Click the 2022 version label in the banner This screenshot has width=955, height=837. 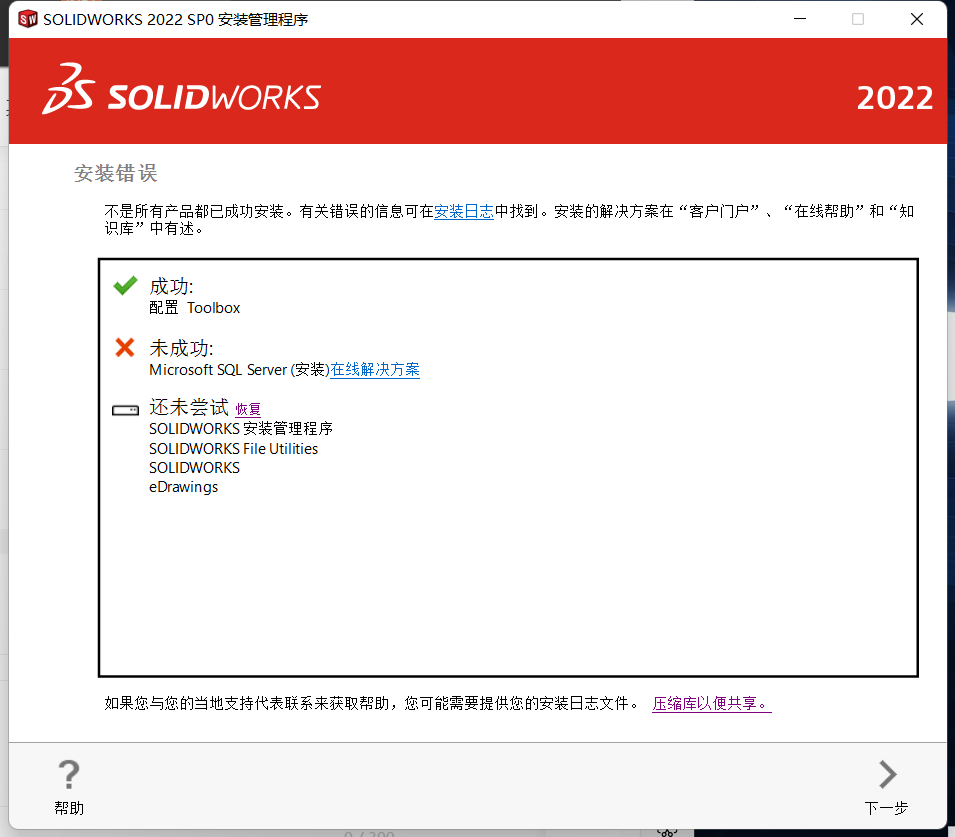894,99
